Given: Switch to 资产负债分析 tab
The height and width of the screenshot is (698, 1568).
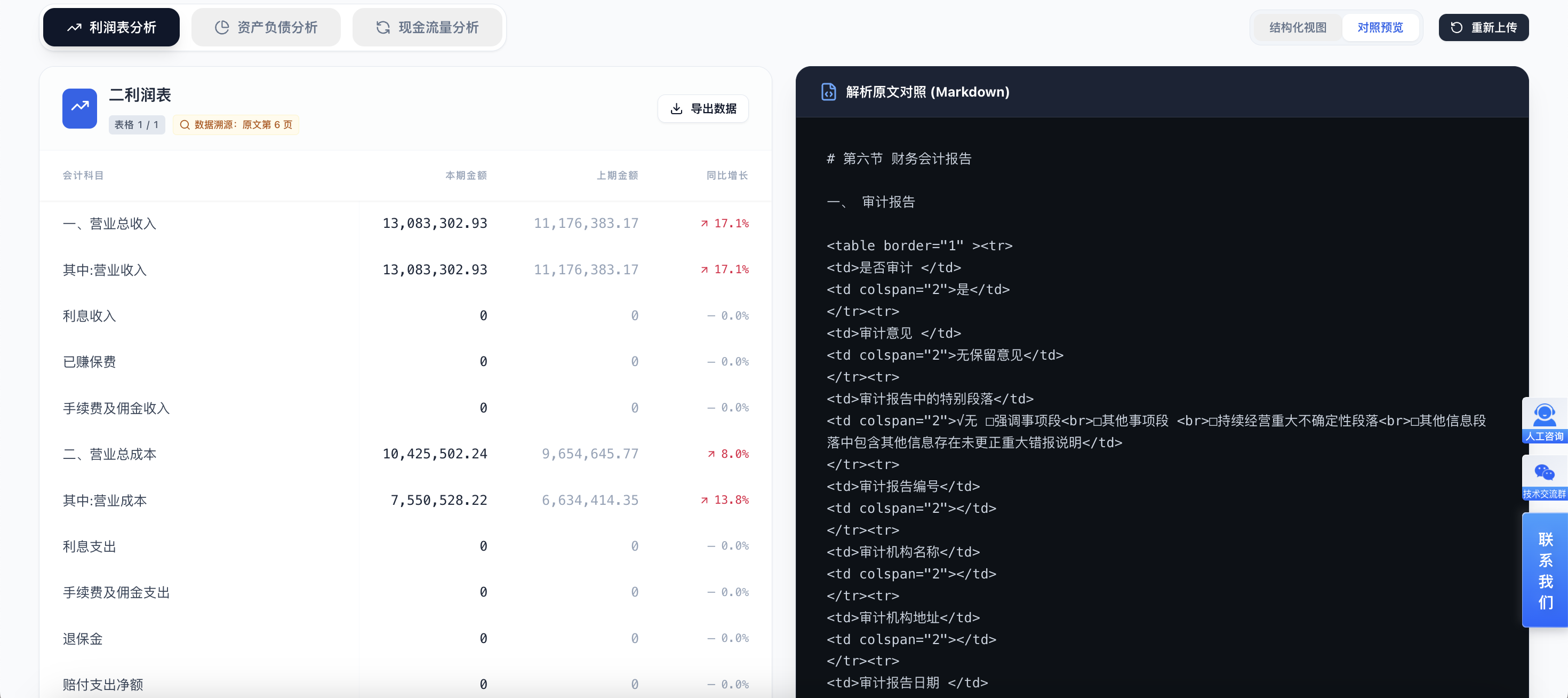Looking at the screenshot, I should tap(267, 28).
